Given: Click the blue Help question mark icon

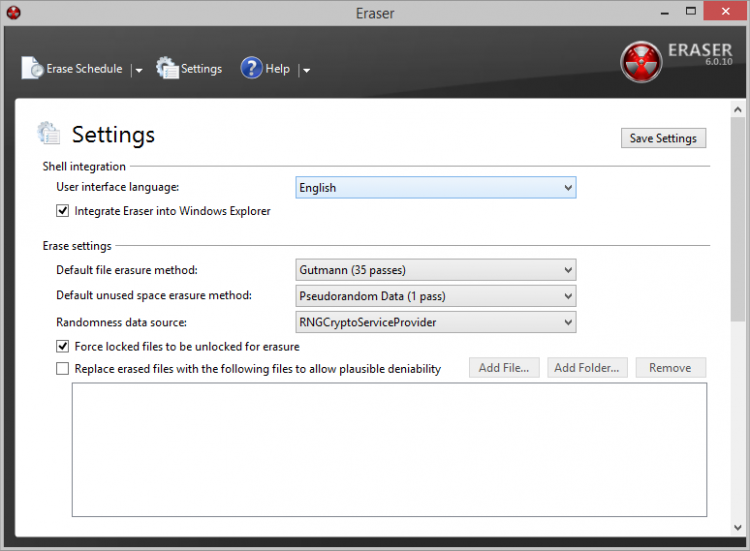Looking at the screenshot, I should point(252,68).
